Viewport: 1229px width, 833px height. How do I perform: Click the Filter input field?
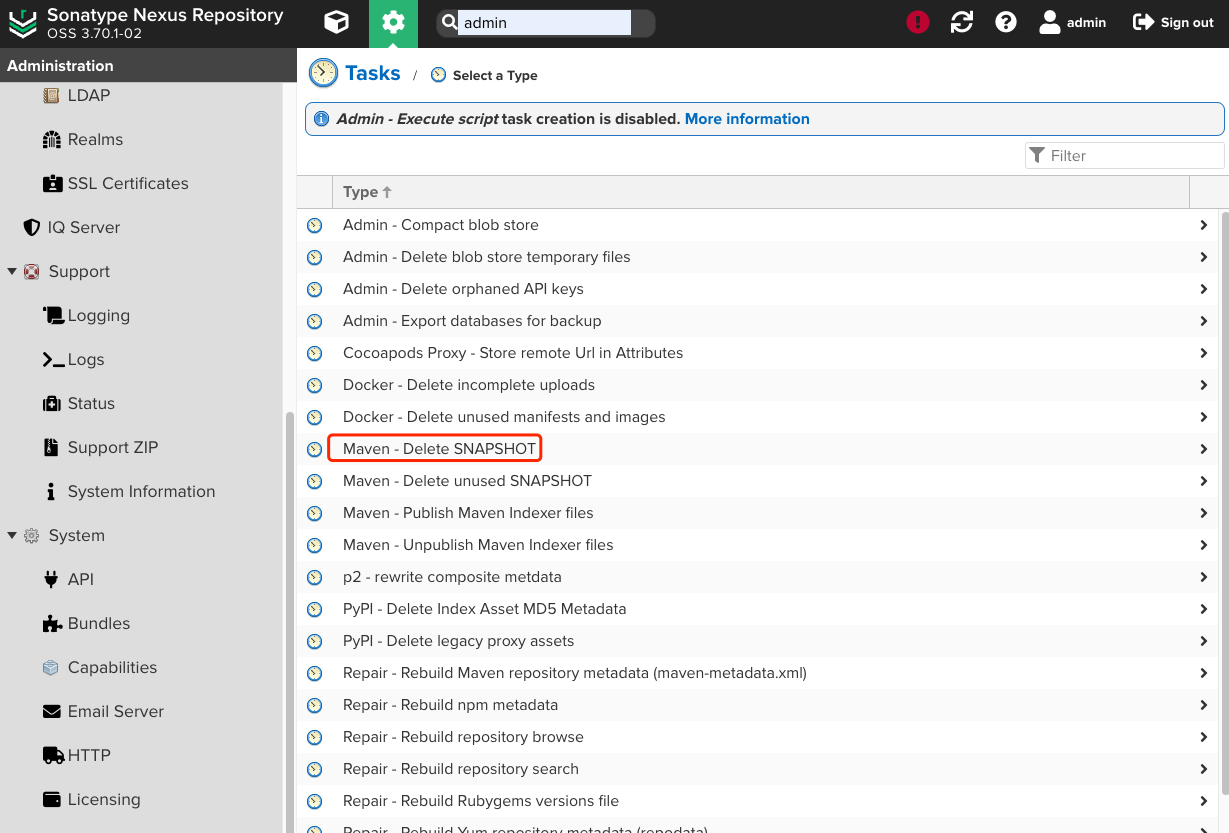pos(1133,155)
